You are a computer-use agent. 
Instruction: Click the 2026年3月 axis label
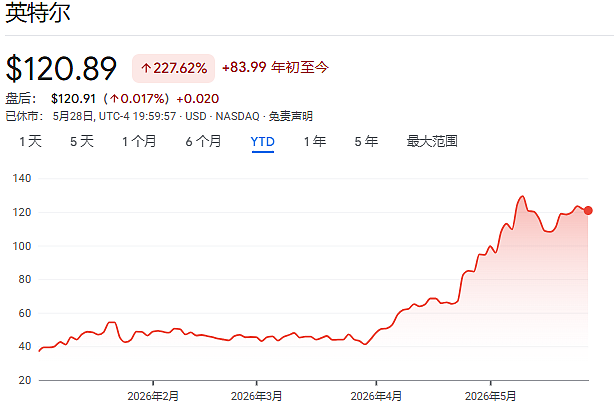coord(256,396)
